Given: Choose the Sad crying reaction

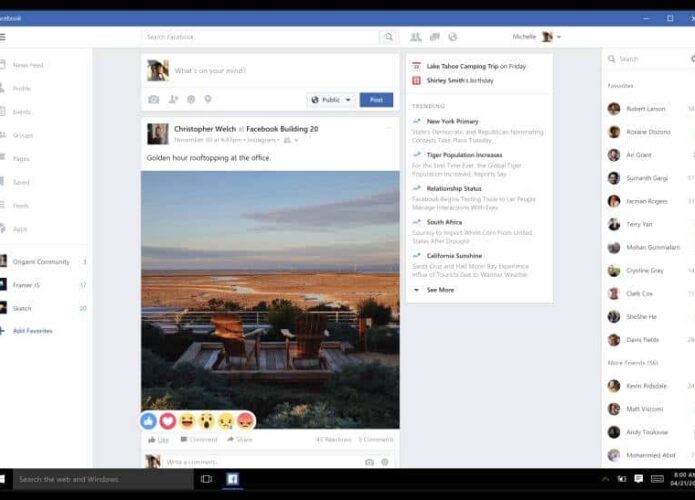Looking at the screenshot, I should click(226, 421).
